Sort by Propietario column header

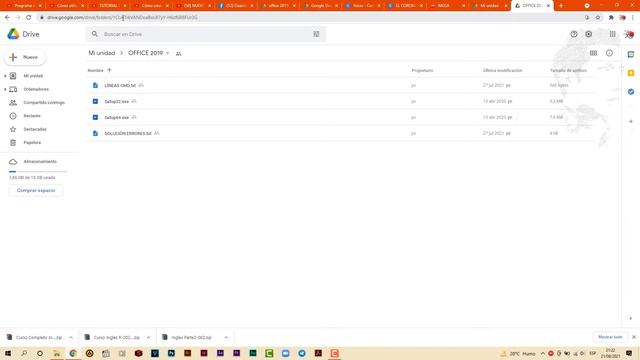pyautogui.click(x=422, y=71)
